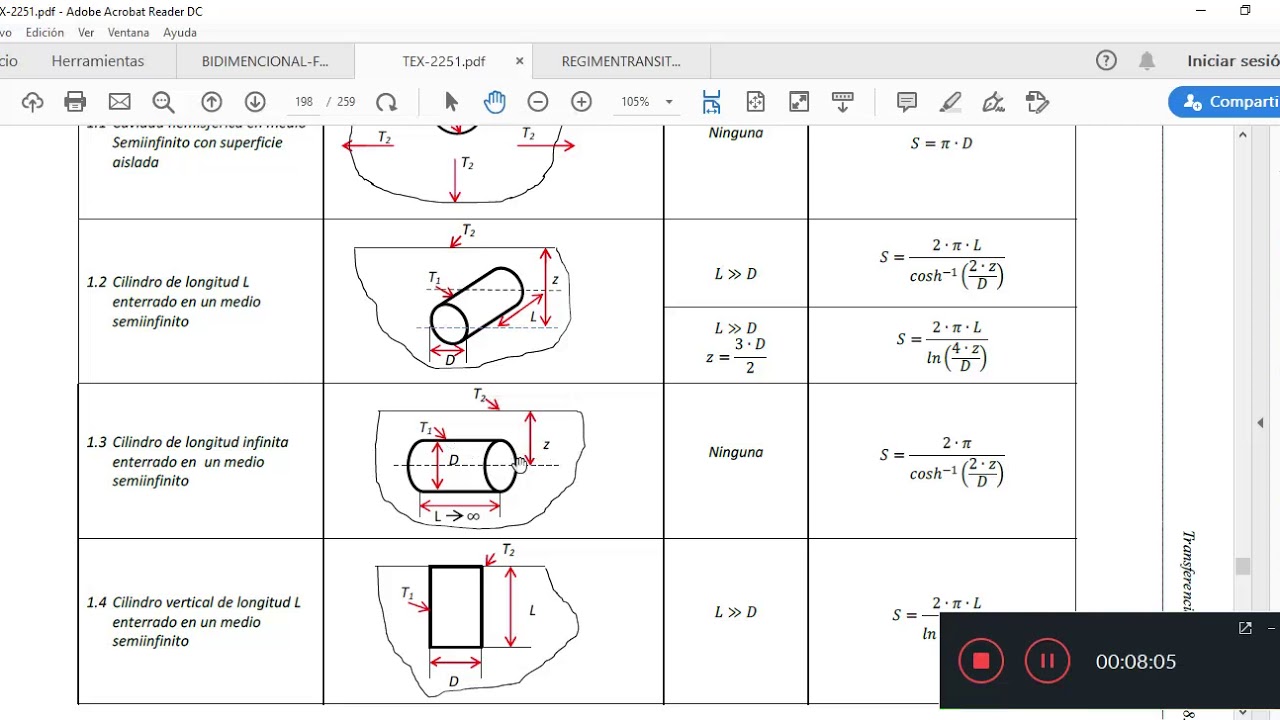
Task: Fit one full page in window
Action: 755,102
